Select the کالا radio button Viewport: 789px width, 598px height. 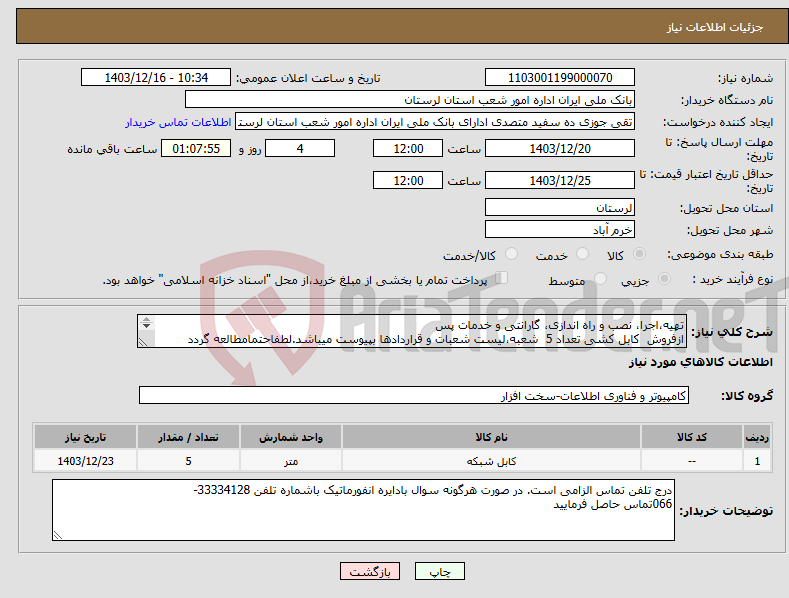(639, 254)
